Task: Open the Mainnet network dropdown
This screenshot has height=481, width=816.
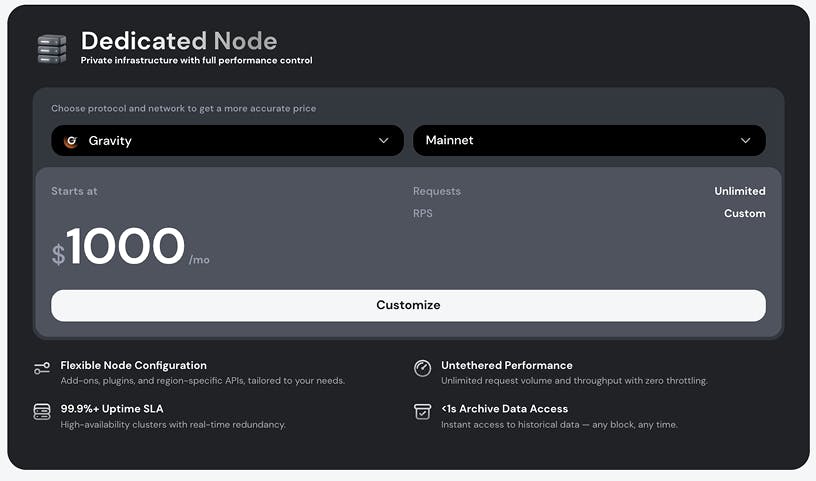Action: [589, 141]
